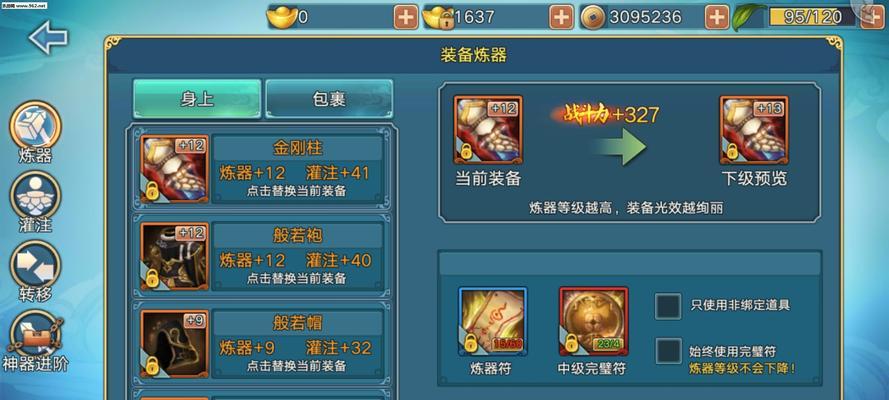
Task: Open the 灌注 sidebar icon
Action: coord(35,195)
